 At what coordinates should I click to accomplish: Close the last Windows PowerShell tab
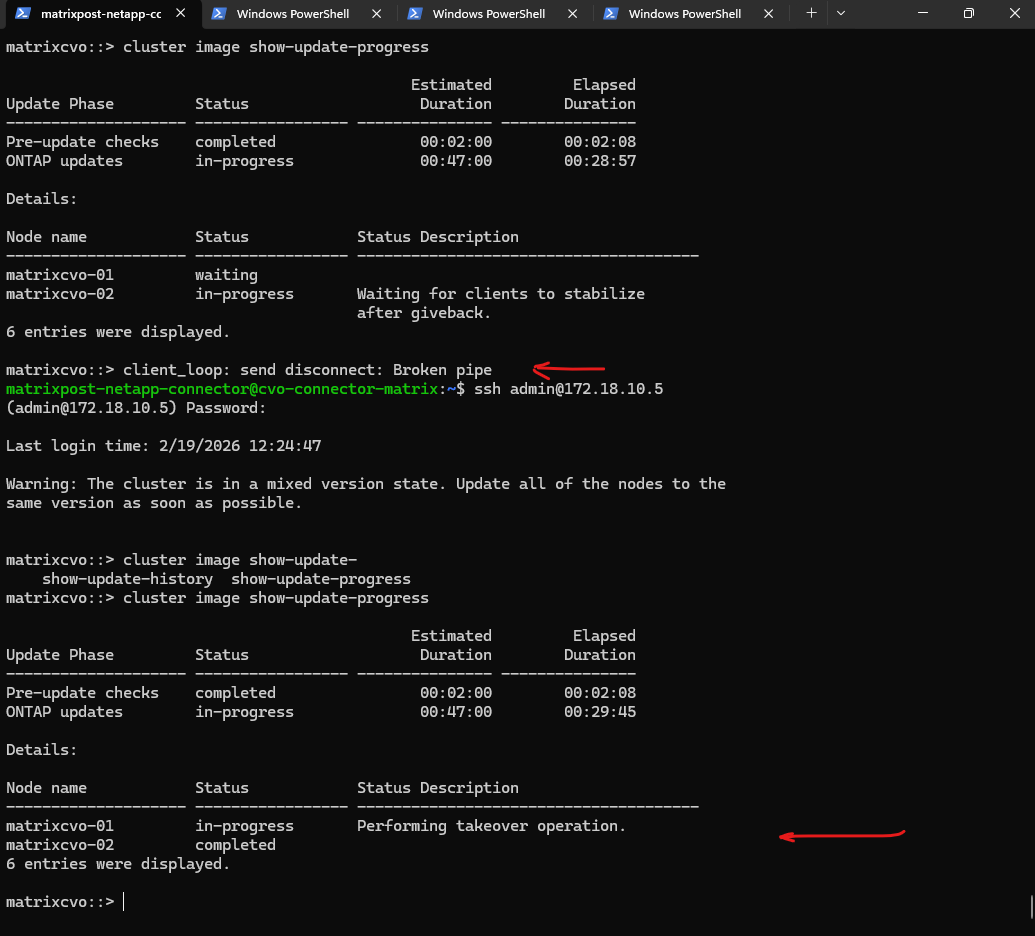click(x=768, y=14)
